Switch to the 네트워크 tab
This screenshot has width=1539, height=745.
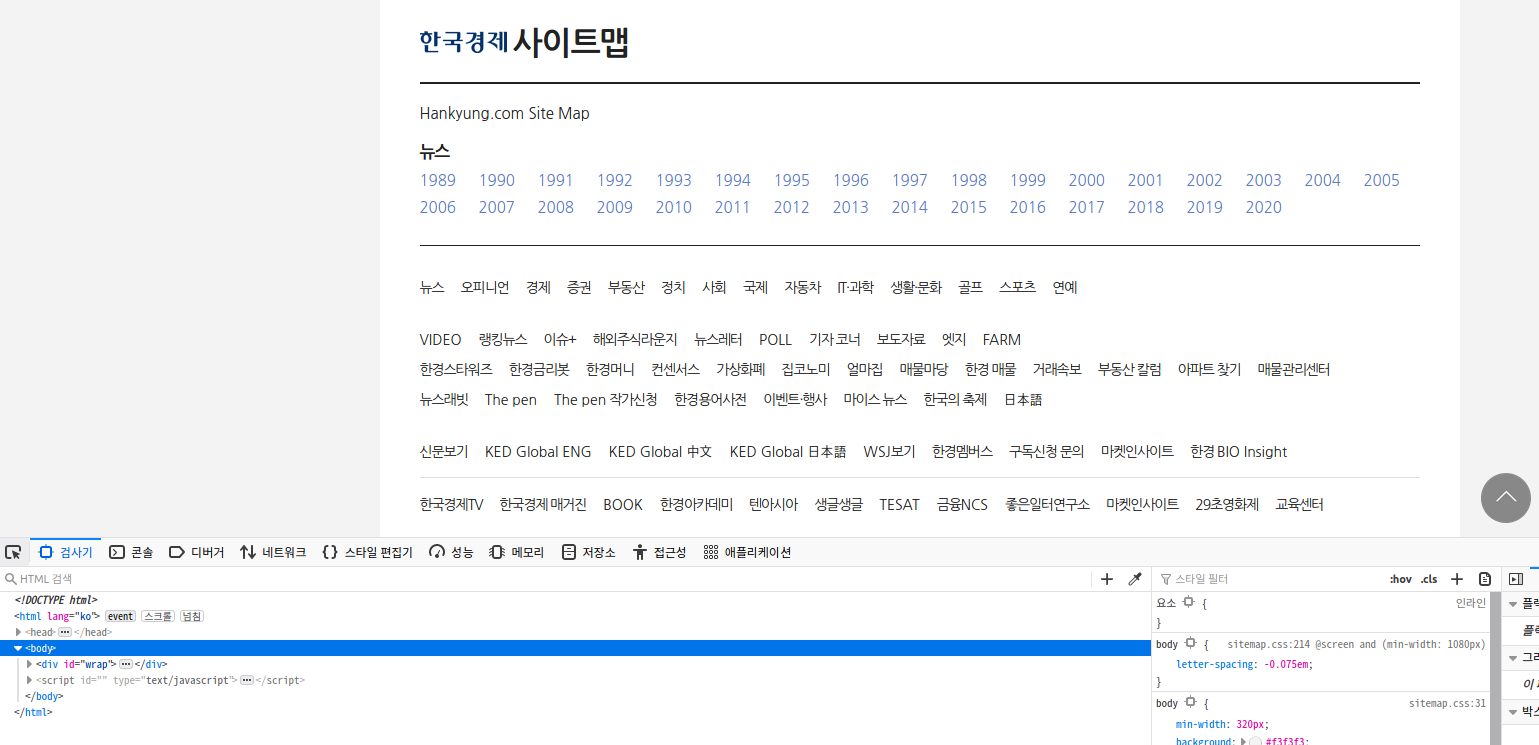[273, 552]
